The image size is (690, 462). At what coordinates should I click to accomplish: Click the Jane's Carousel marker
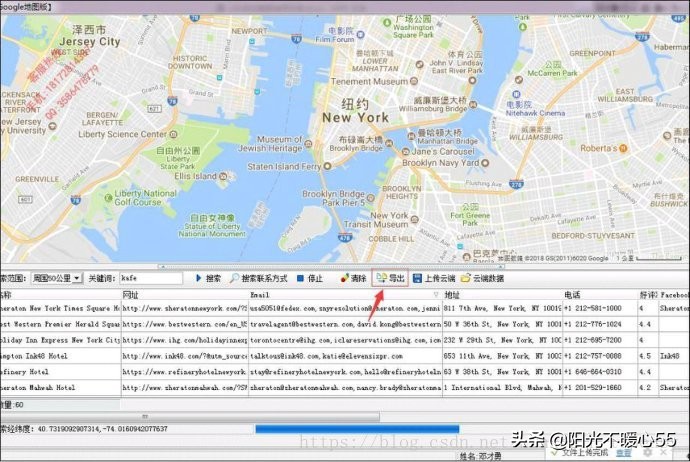(406, 152)
